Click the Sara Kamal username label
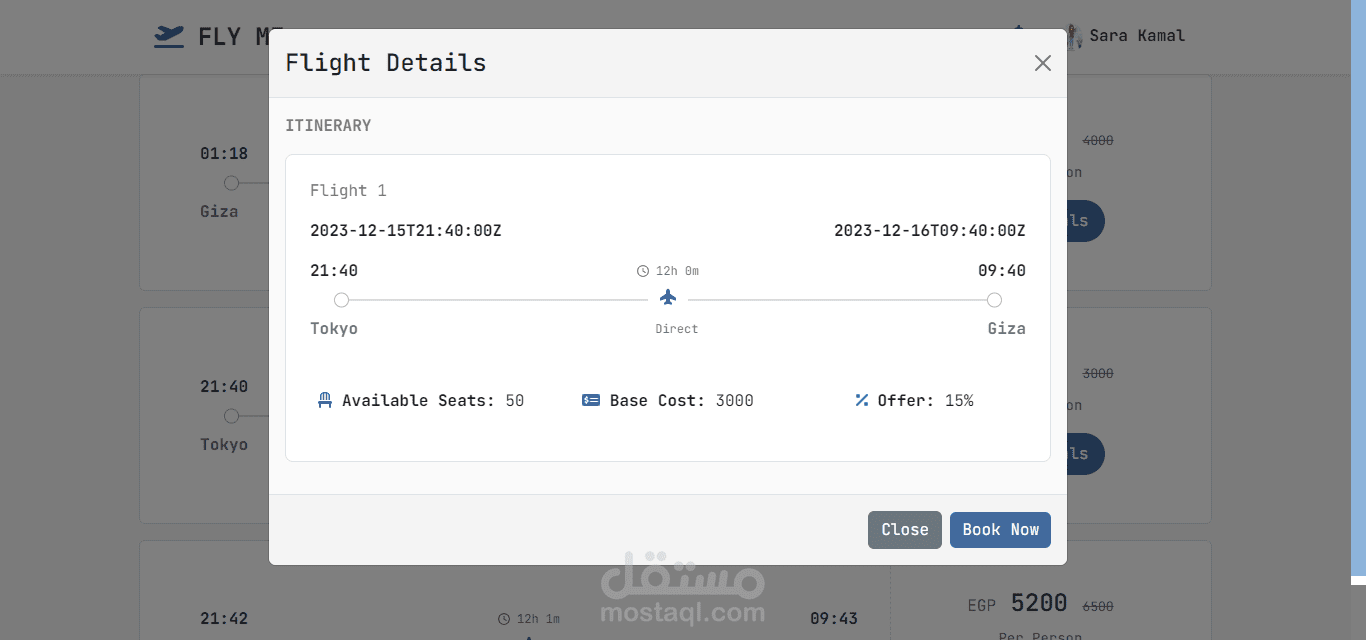The width and height of the screenshot is (1366, 640). tap(1138, 36)
